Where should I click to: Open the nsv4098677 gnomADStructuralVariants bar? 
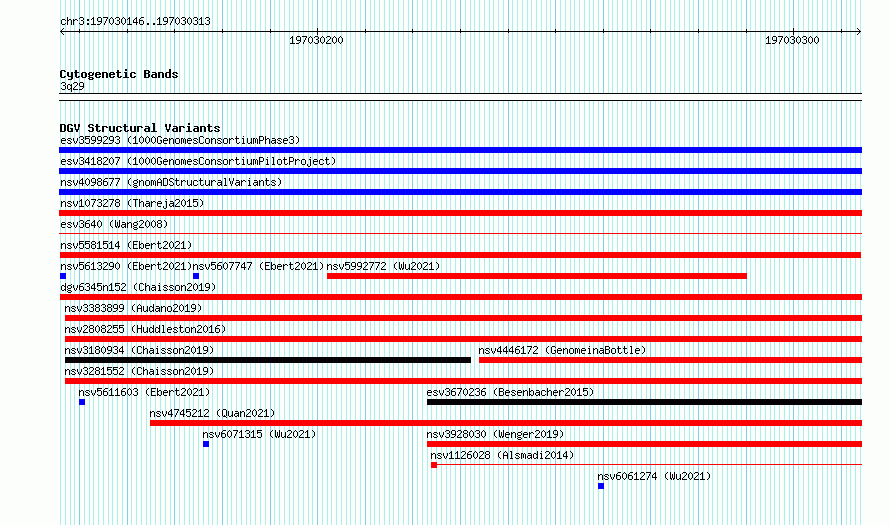[x=460, y=192]
